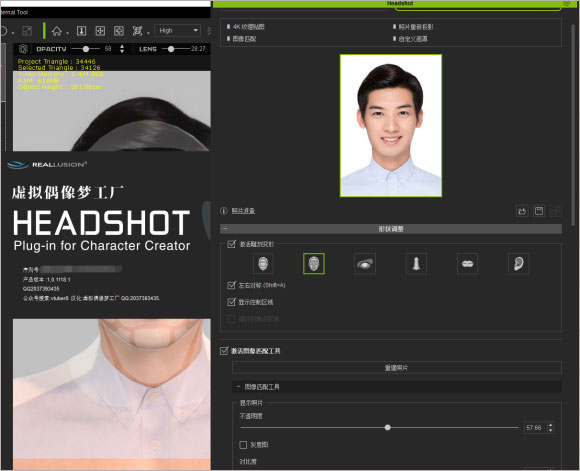
Task: Click the Reallusion logo on splash
Action: (47, 165)
